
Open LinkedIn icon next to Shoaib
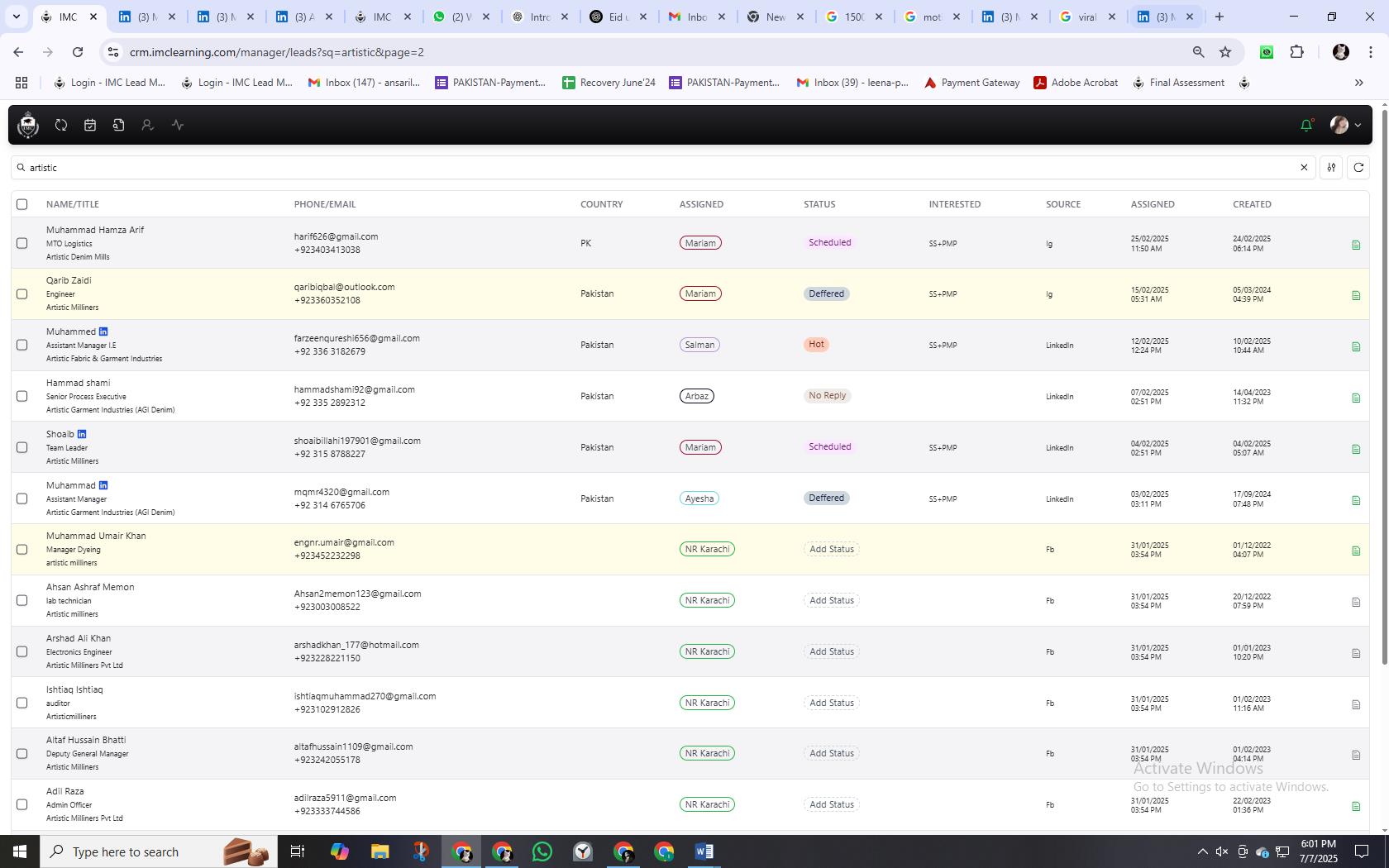tap(82, 434)
